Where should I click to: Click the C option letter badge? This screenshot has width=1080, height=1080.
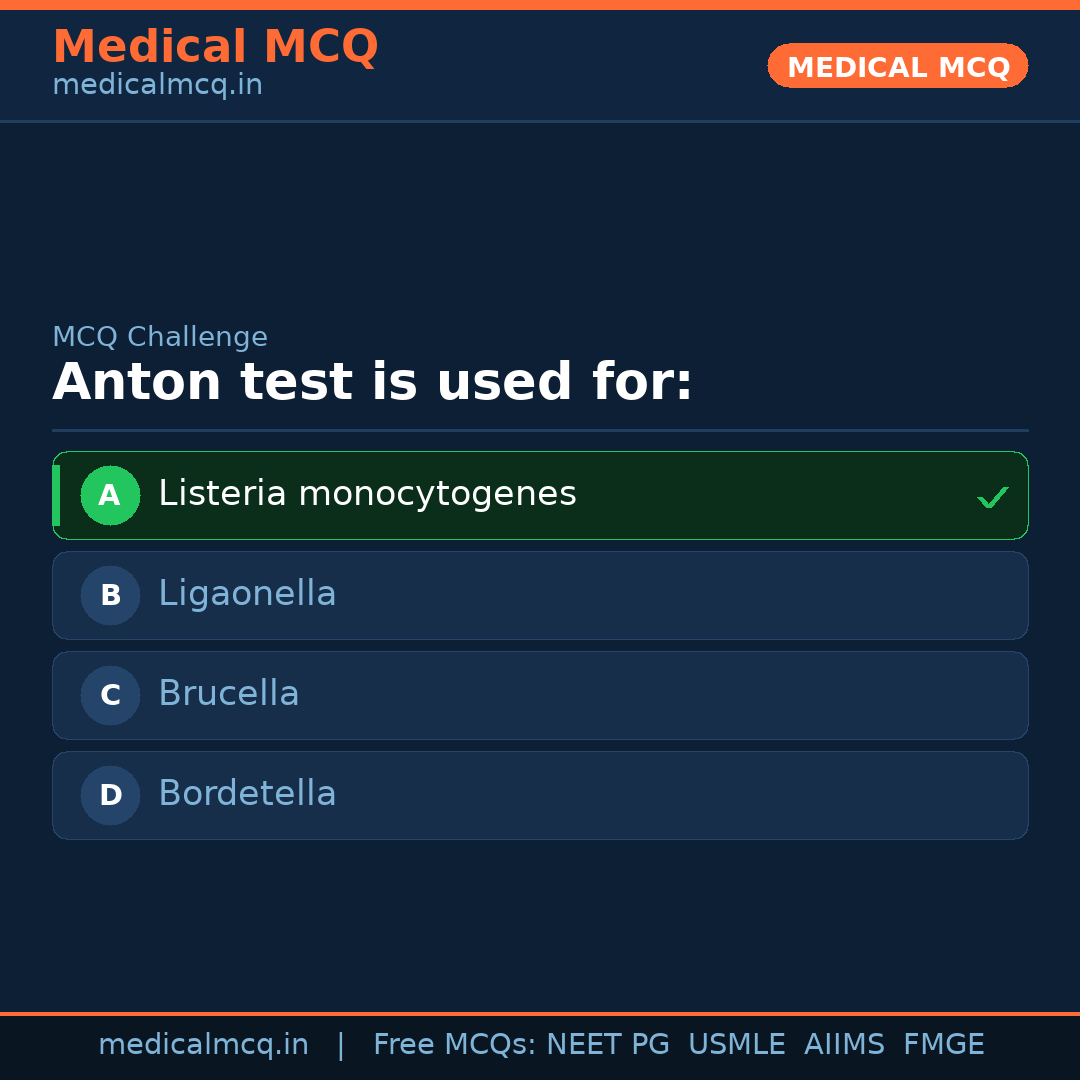110,695
